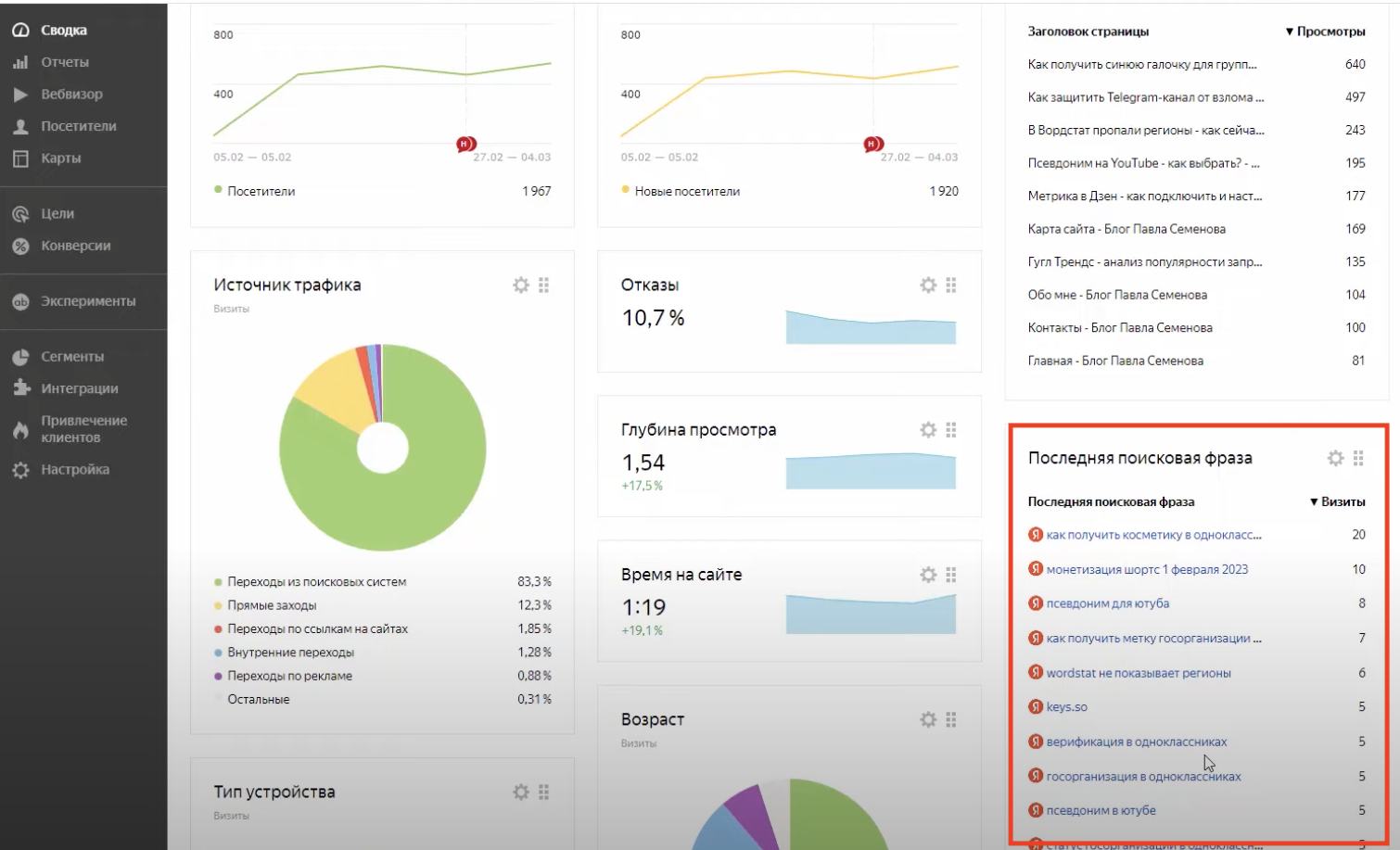The image size is (1400, 850).
Task: Open settings for Последняя поисковая фраза widget
Action: click(1335, 458)
